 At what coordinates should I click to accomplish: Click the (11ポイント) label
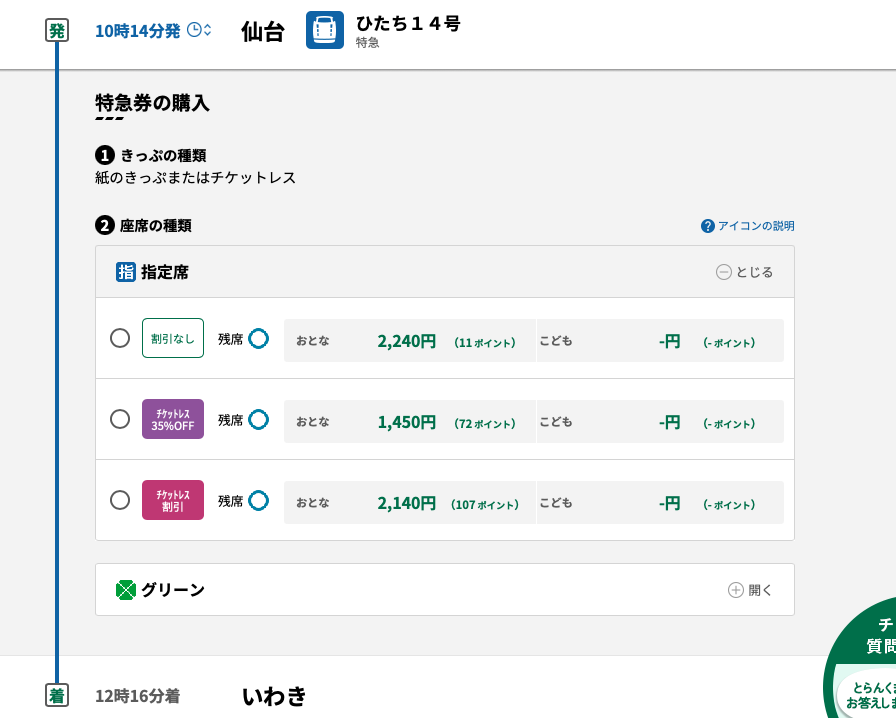[x=485, y=342]
